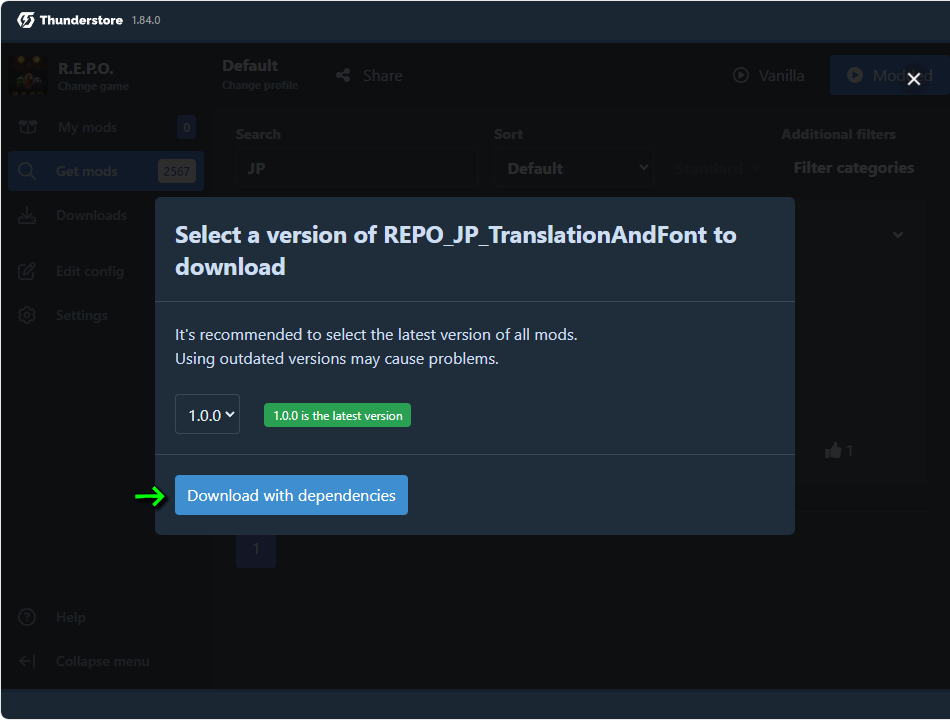
Task: Close the version selection dialog
Action: [x=913, y=79]
